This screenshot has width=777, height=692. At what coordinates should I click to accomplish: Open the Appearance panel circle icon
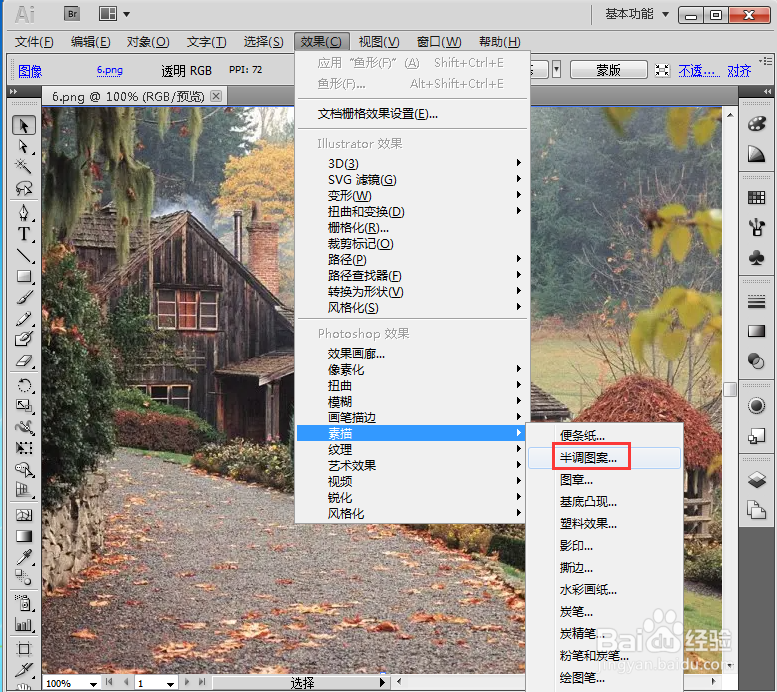(756, 406)
